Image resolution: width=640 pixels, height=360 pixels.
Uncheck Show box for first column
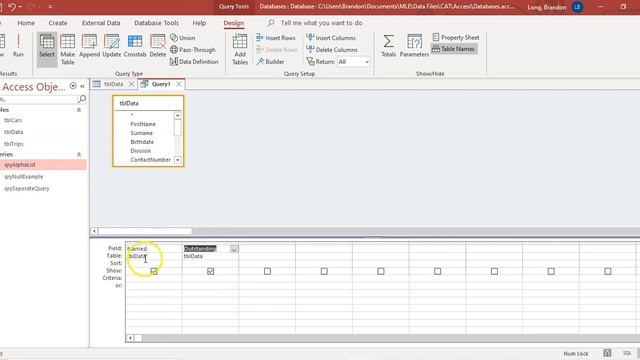(x=154, y=271)
